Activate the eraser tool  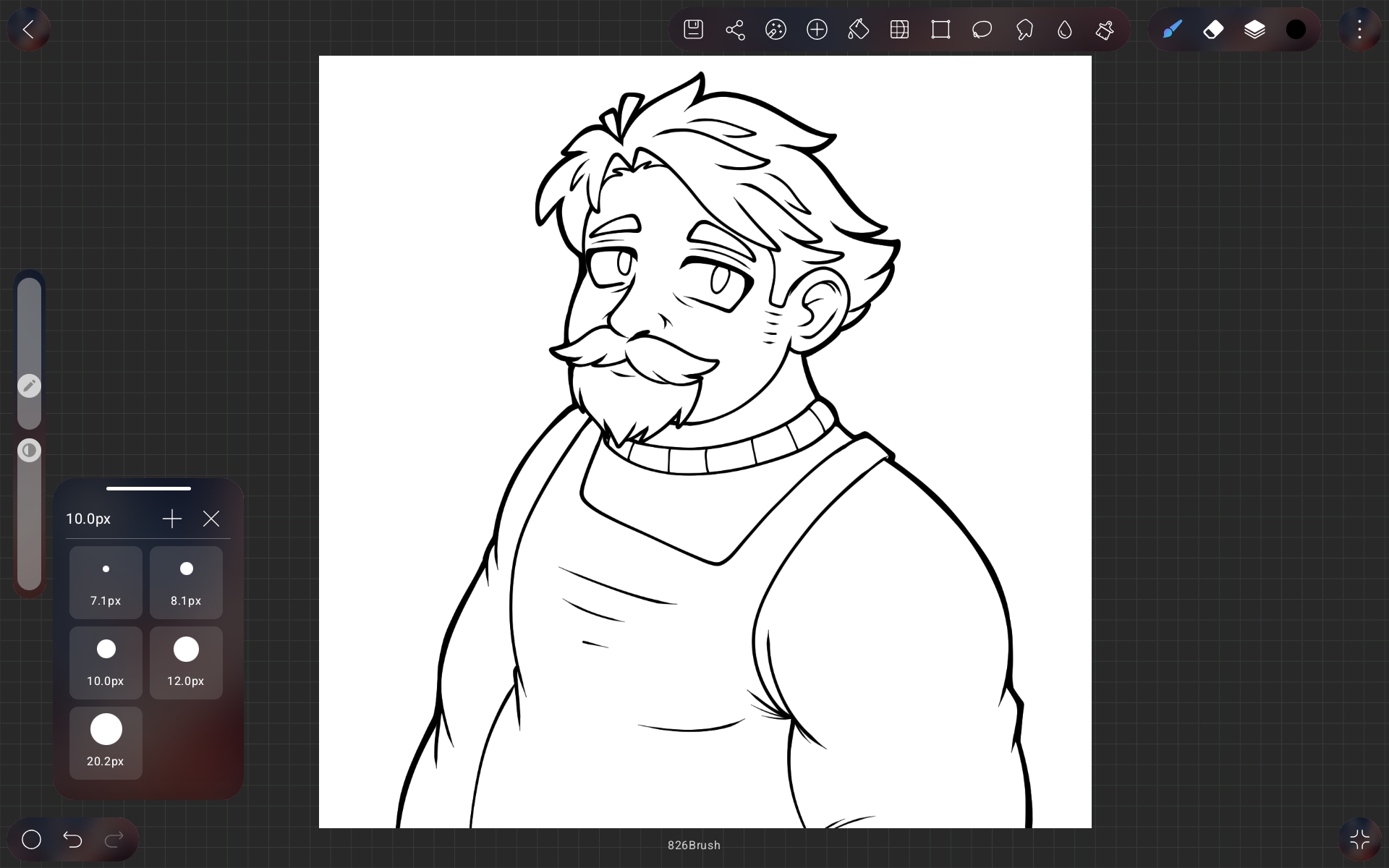coord(1213,30)
